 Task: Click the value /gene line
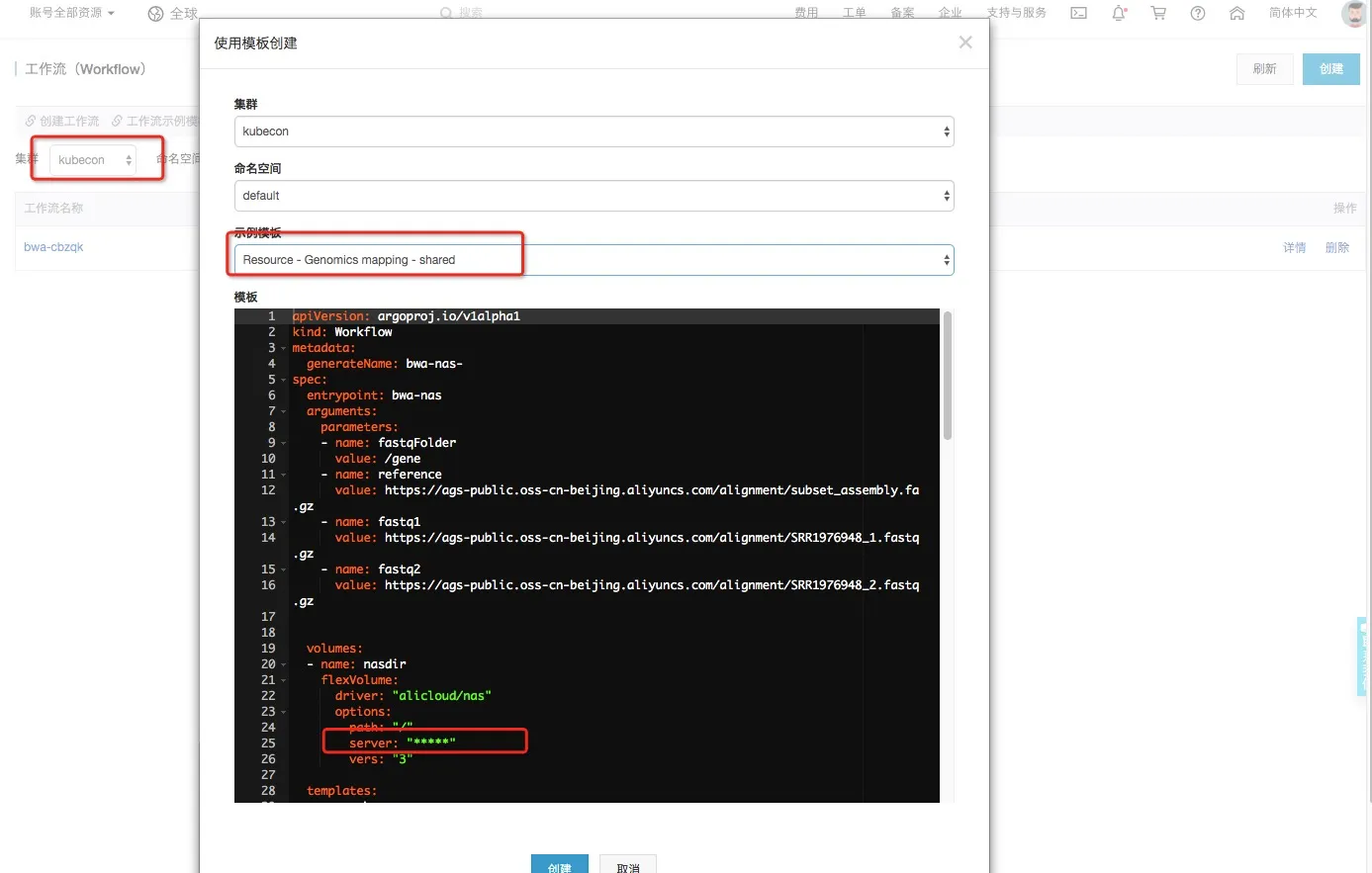[378, 459]
